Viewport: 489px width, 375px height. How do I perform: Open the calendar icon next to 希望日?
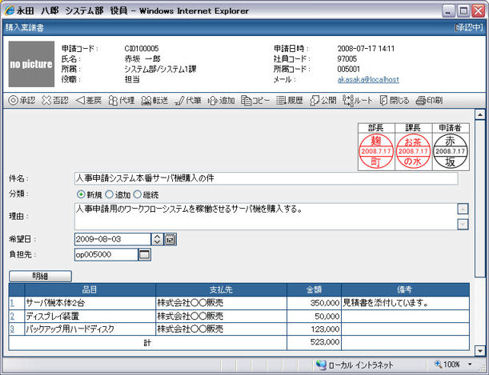pyautogui.click(x=170, y=239)
